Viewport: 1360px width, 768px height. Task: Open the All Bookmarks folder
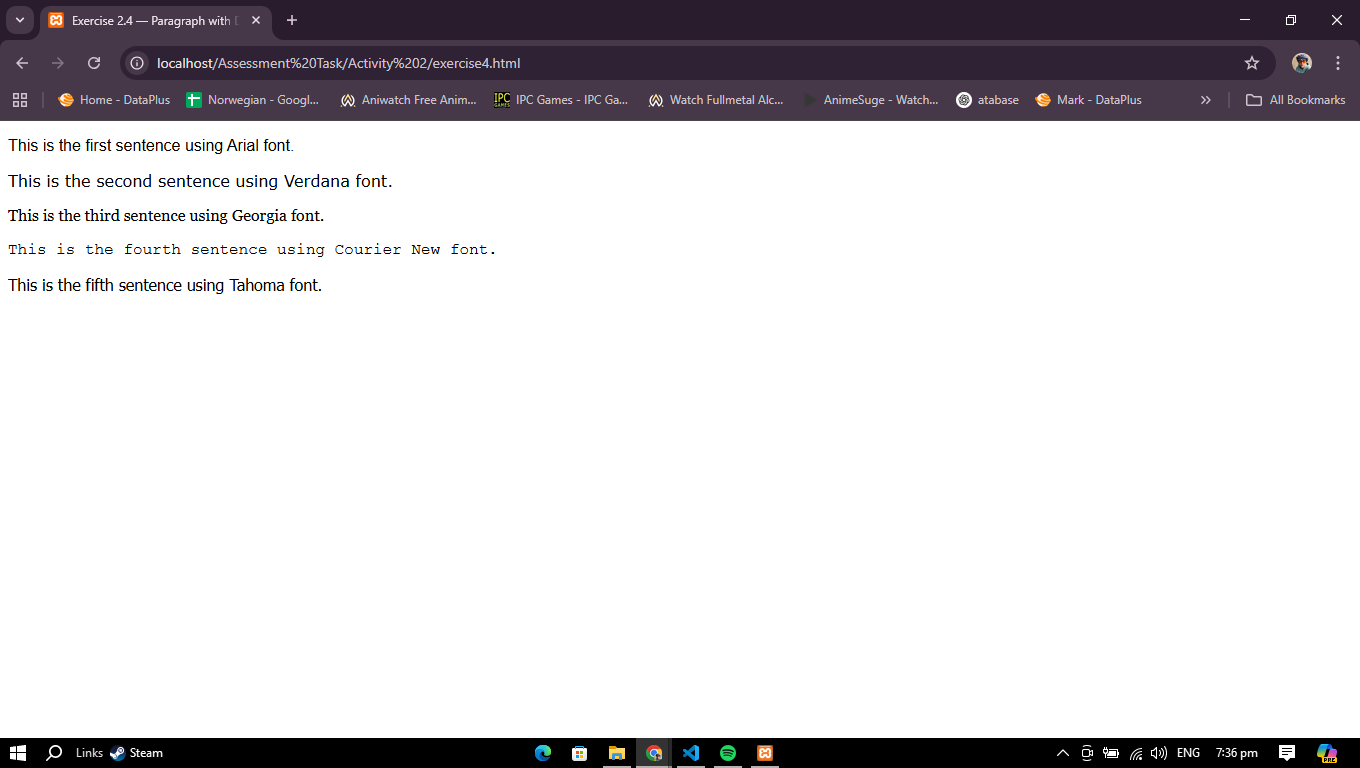tap(1295, 100)
